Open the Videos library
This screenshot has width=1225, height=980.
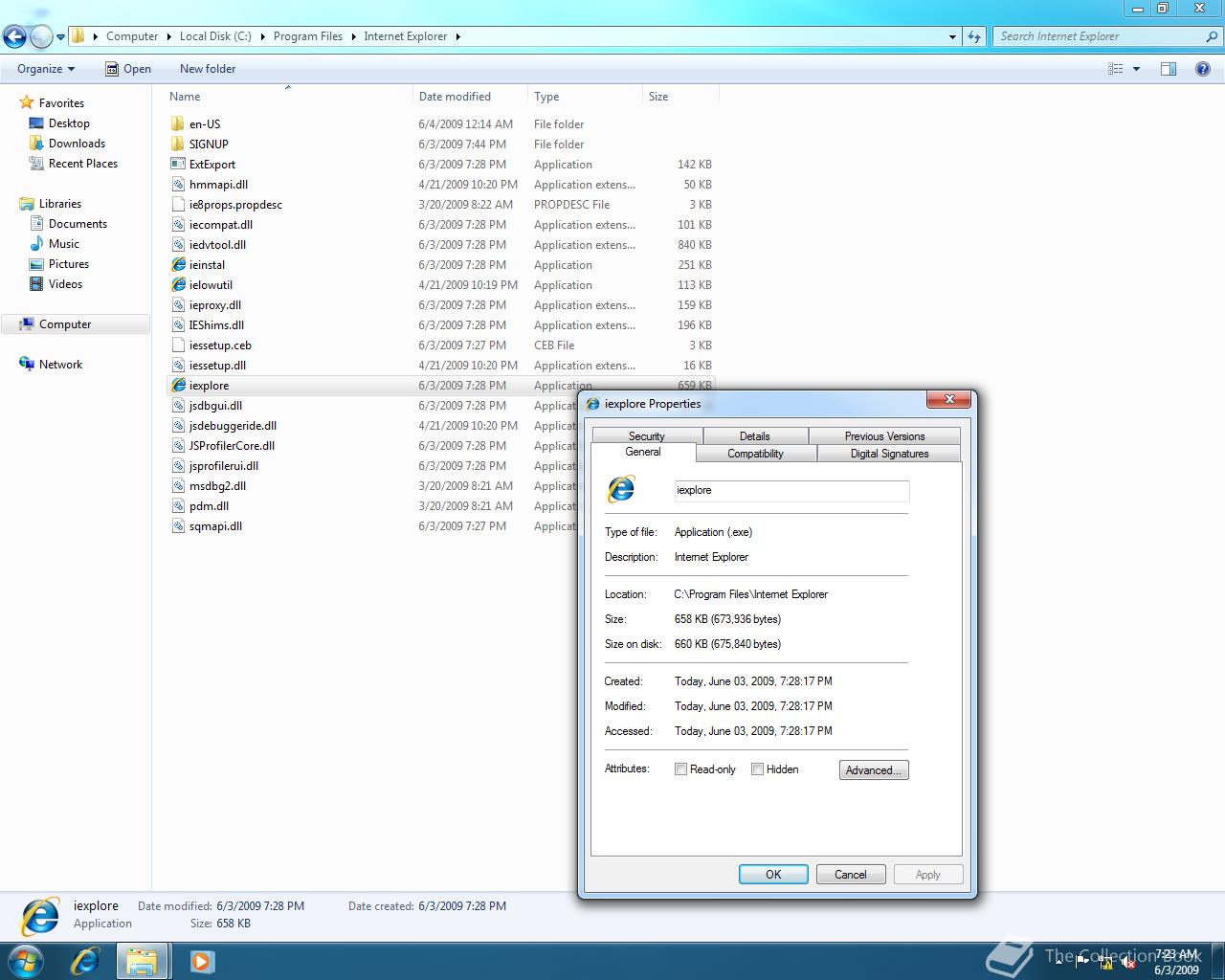[x=65, y=284]
